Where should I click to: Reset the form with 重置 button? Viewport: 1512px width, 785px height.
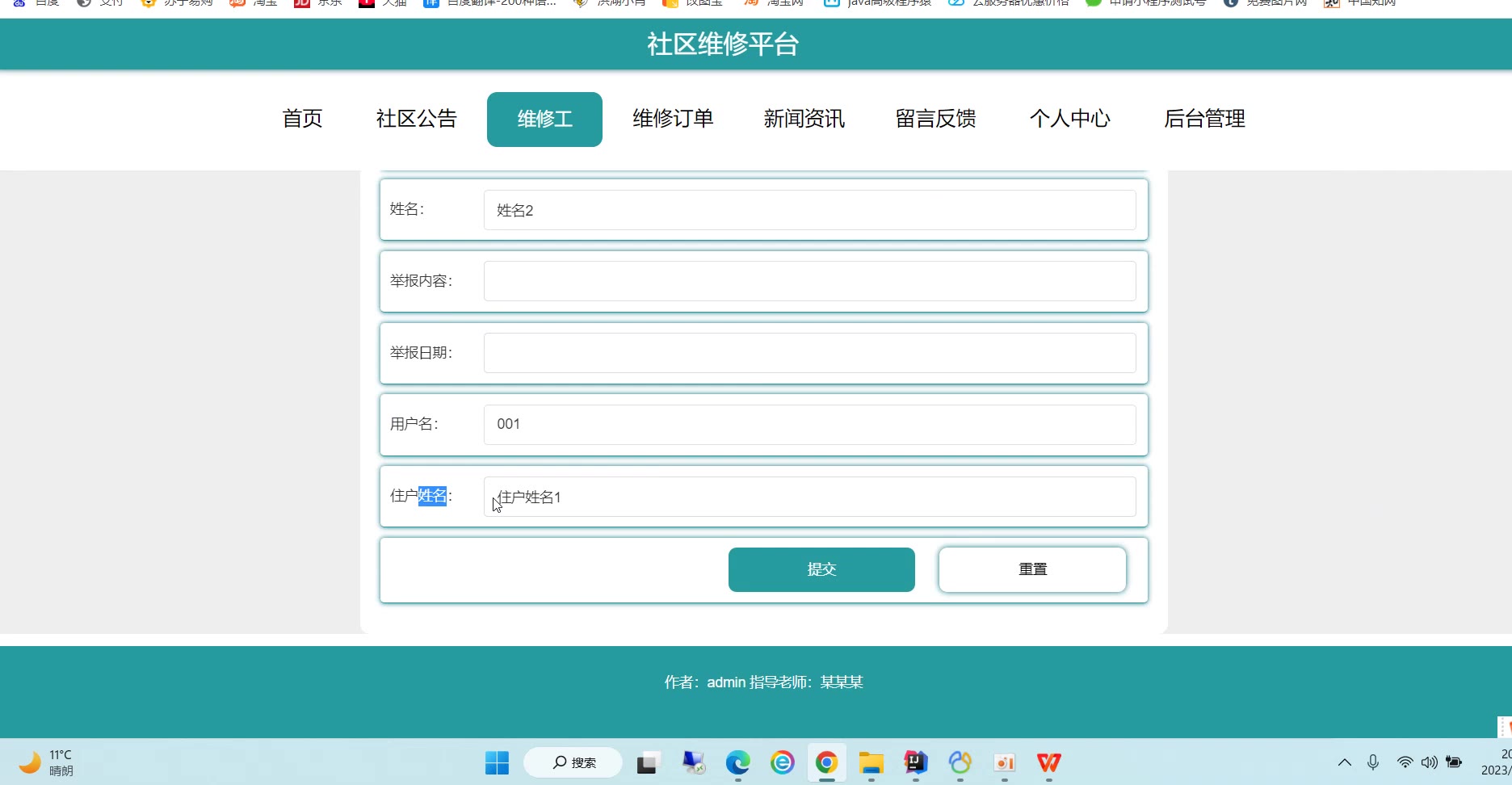point(1032,569)
